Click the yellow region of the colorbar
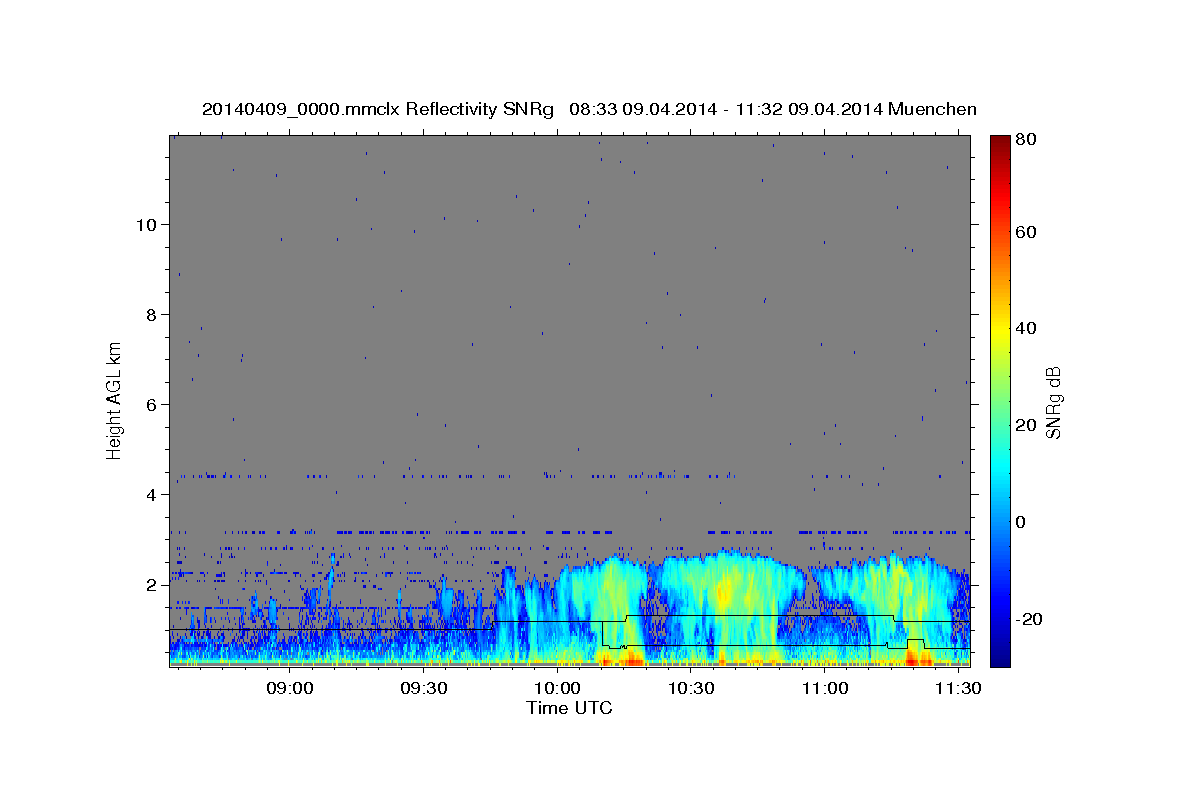The width and height of the screenshot is (1200, 800). 1000,330
